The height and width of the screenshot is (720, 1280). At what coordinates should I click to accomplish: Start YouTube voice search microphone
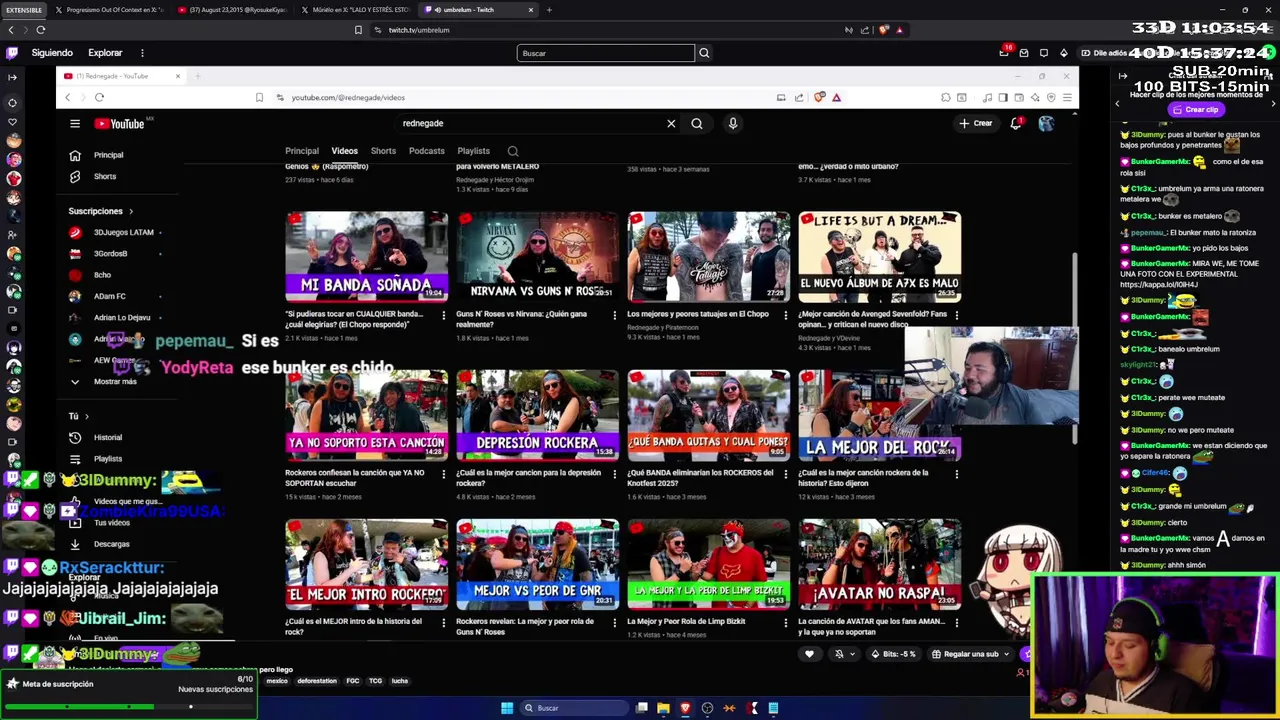point(732,123)
